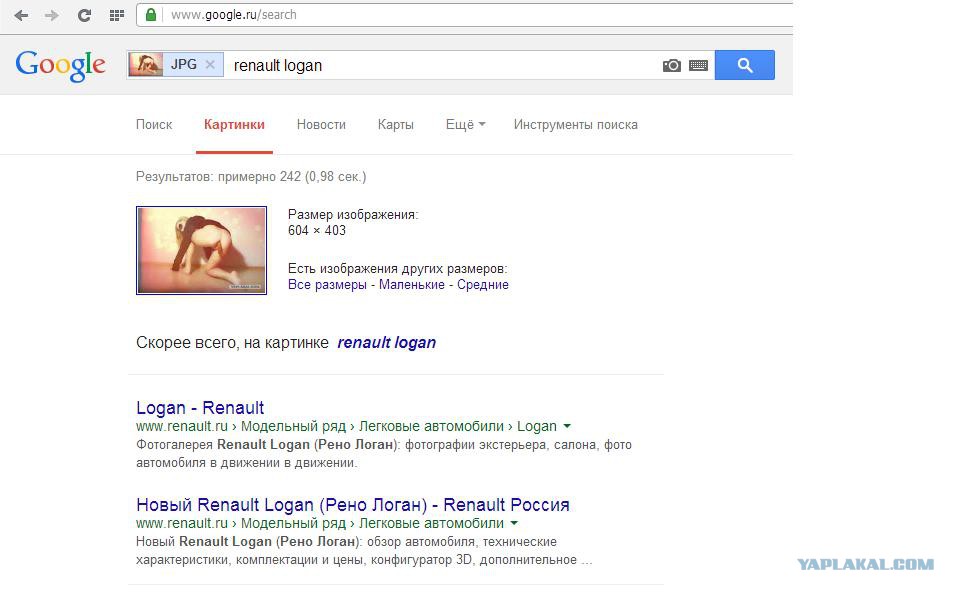The width and height of the screenshot is (960, 594).
Task: Expand the Ещё dropdown menu
Action: [465, 124]
